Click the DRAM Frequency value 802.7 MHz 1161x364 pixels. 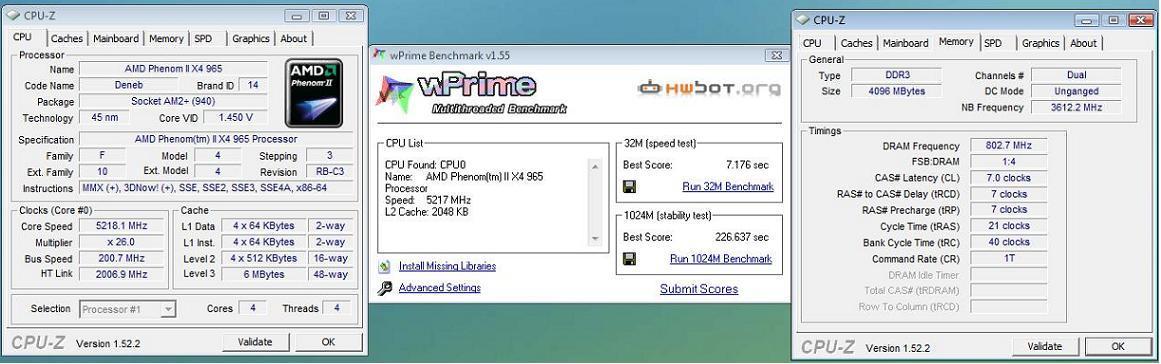[x=1008, y=146]
